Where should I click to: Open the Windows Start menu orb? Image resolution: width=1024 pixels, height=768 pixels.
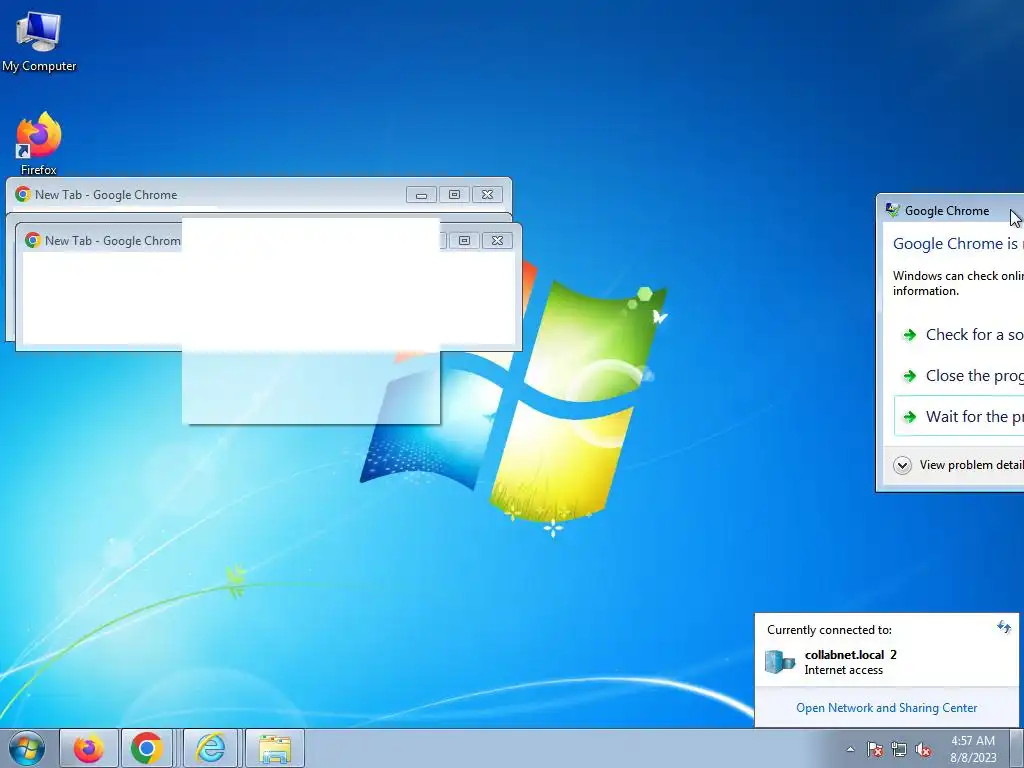(27, 748)
